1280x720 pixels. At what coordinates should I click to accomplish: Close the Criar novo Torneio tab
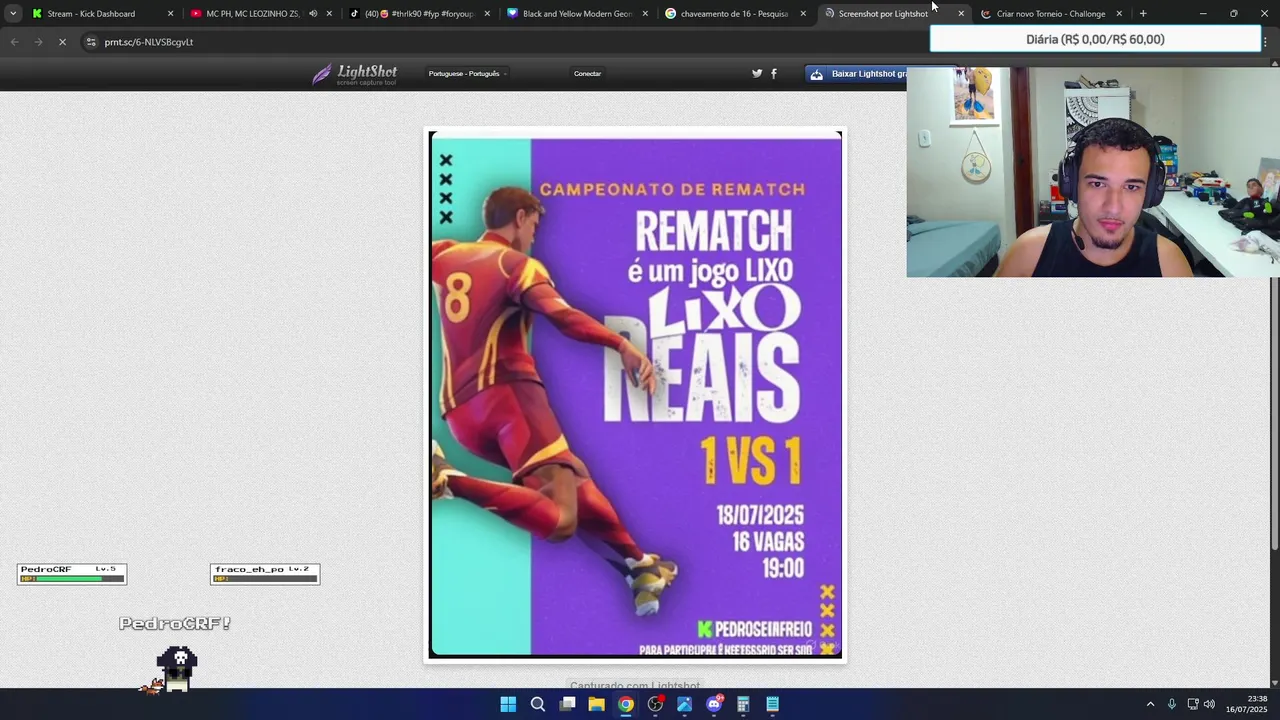click(1119, 14)
